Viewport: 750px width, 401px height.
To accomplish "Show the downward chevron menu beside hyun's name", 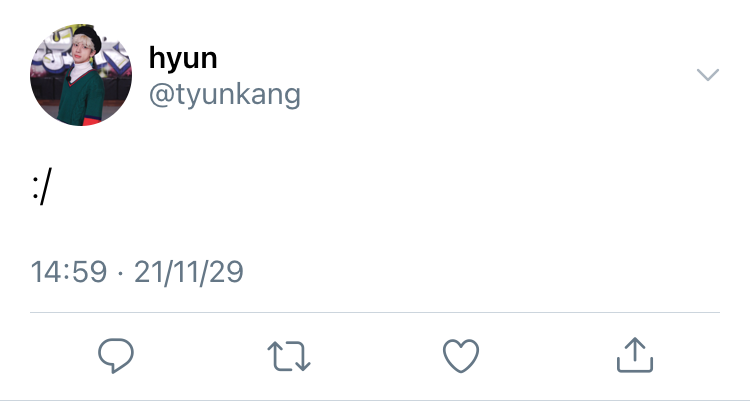I will point(707,75).
